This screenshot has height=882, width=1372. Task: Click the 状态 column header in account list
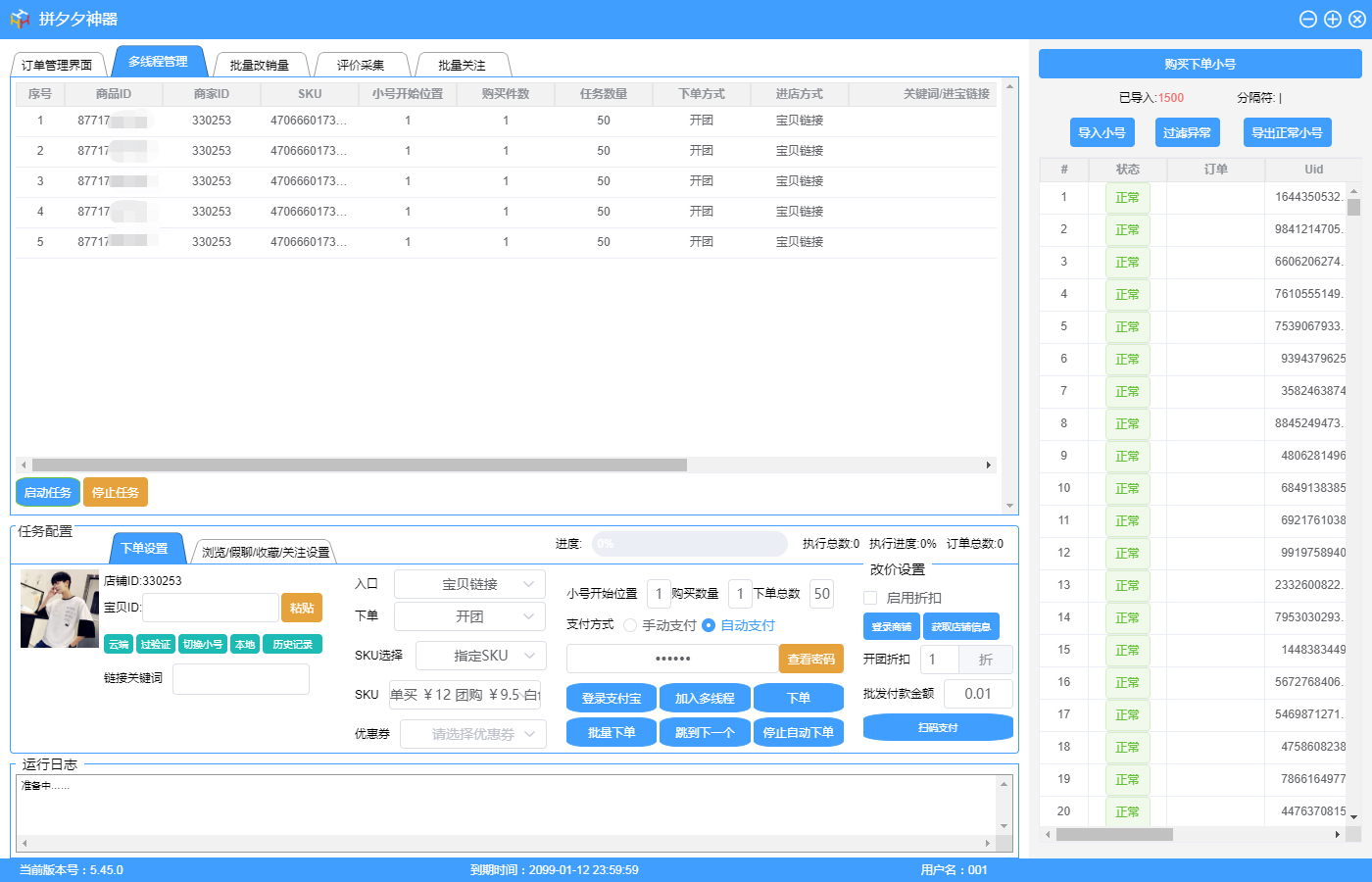click(x=1128, y=170)
